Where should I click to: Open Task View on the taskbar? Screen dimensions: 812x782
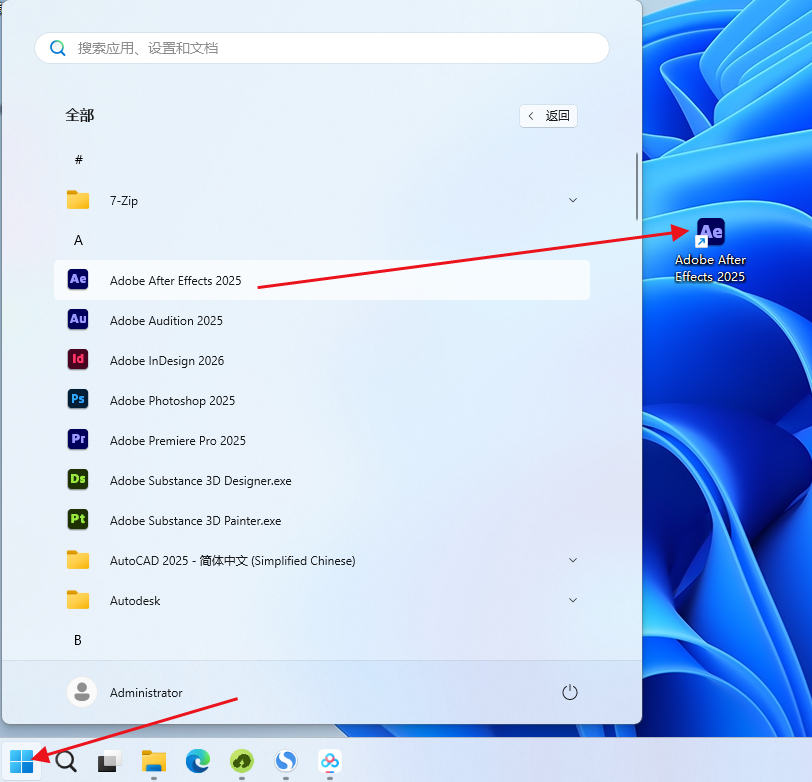click(109, 761)
